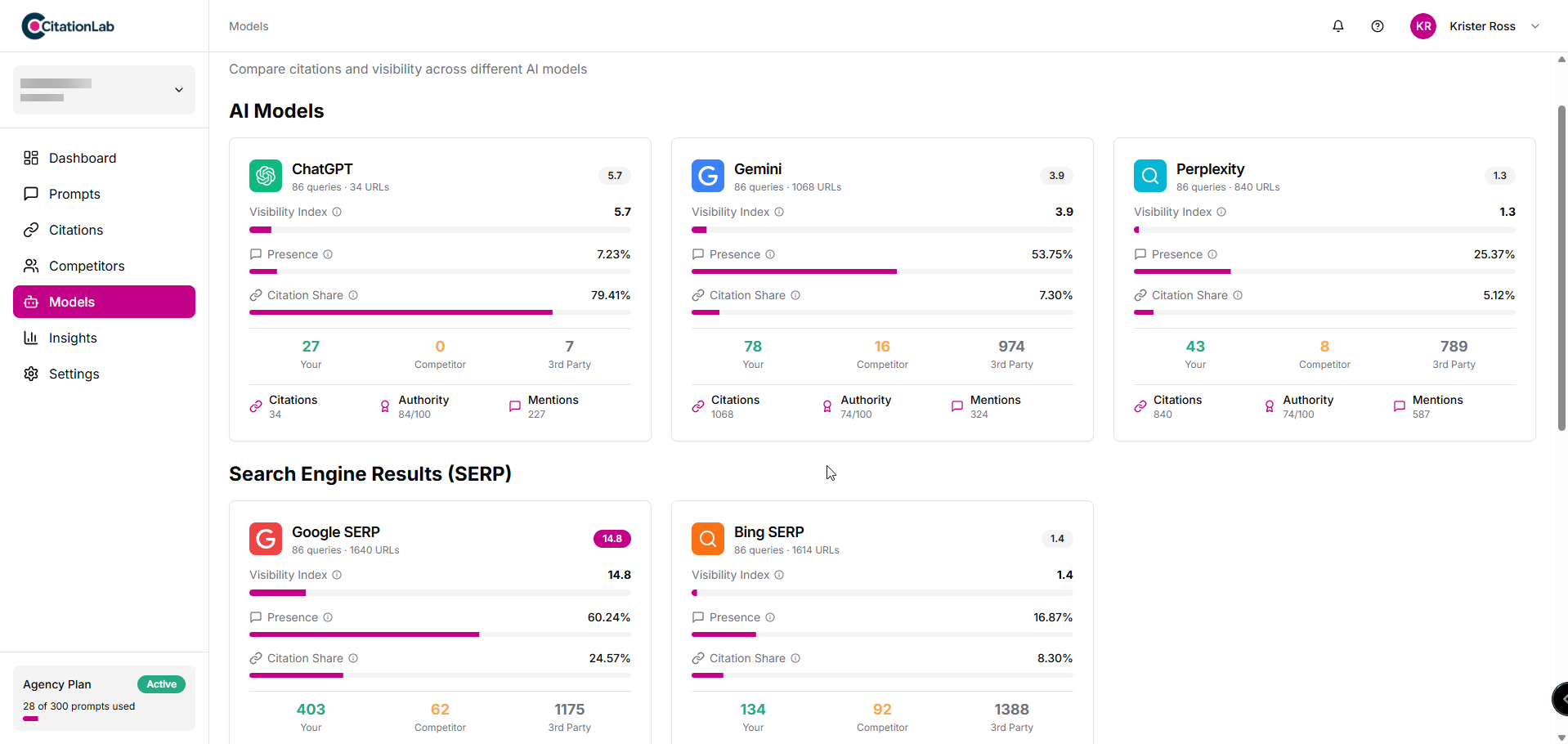Click the Models breadcrumb label
1568x744 pixels.
point(248,25)
